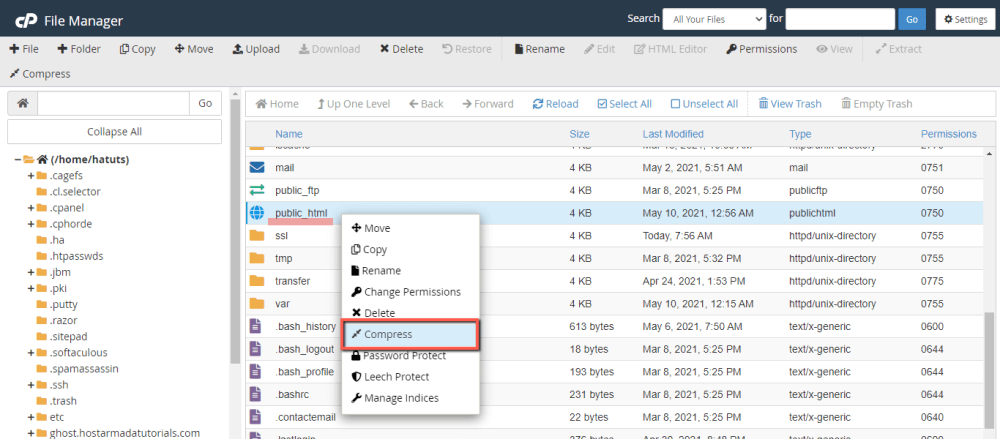1000x439 pixels.
Task: Click the public_html globe icon
Action: click(x=257, y=213)
